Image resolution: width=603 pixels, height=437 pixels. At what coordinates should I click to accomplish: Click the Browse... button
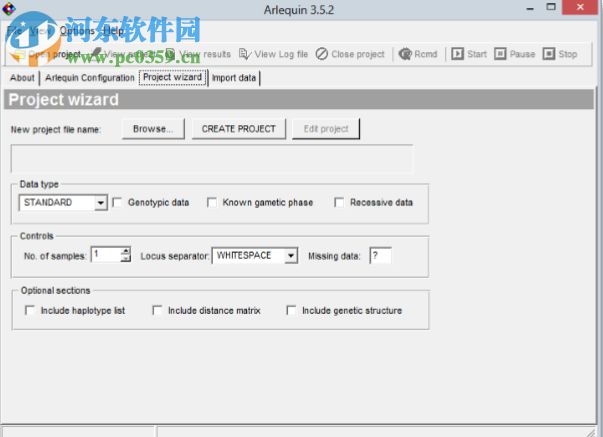pyautogui.click(x=153, y=129)
